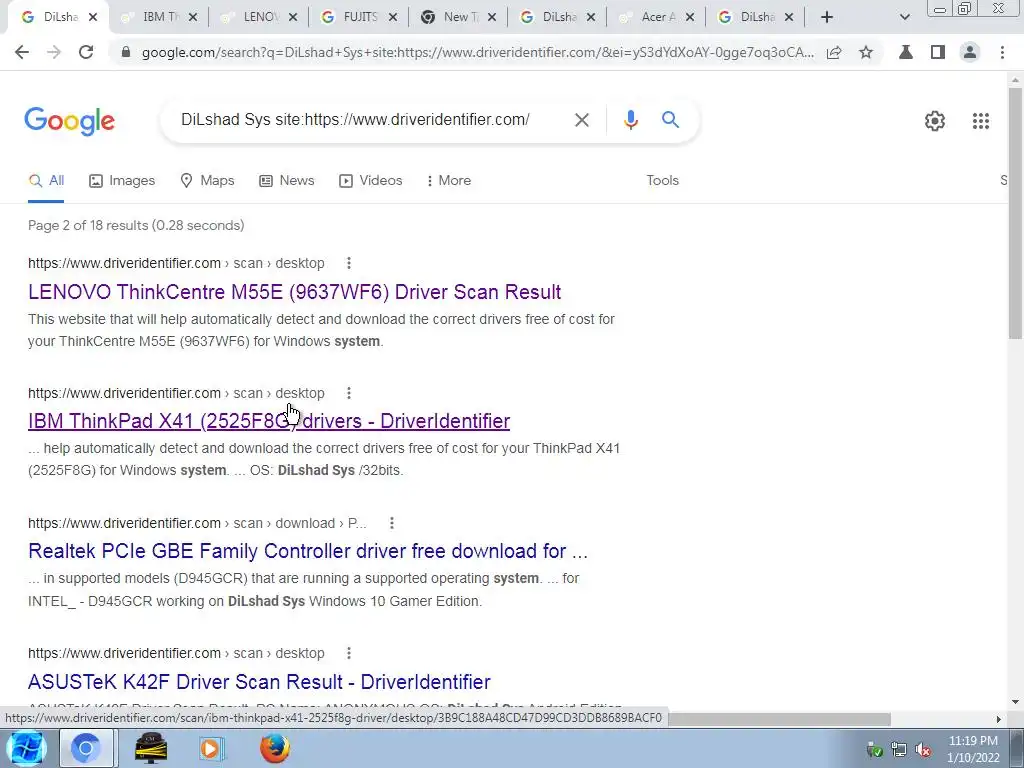Switch to Images results
Screen dimensions: 1024x768
coord(122,181)
